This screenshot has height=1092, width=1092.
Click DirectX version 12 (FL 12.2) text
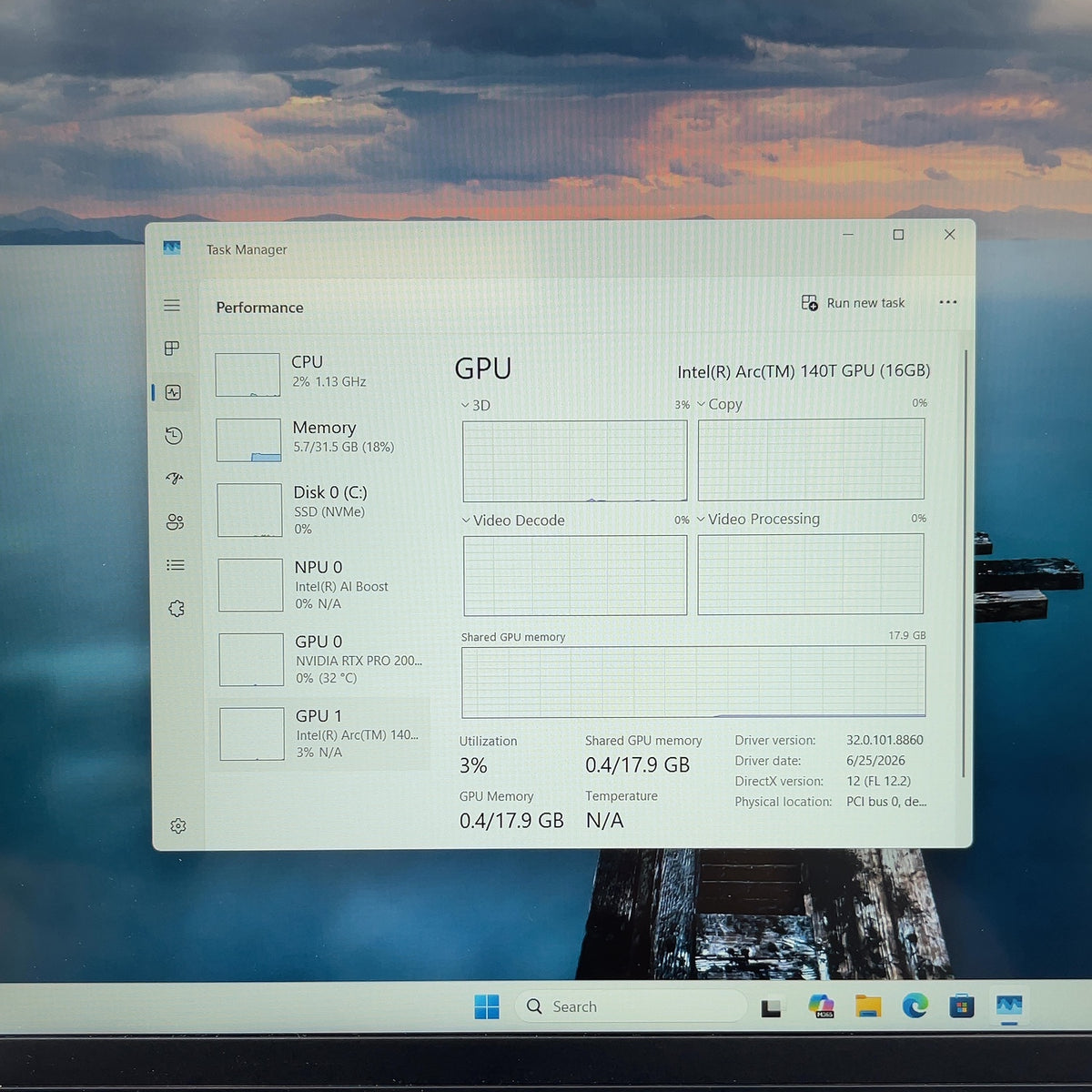(x=878, y=782)
